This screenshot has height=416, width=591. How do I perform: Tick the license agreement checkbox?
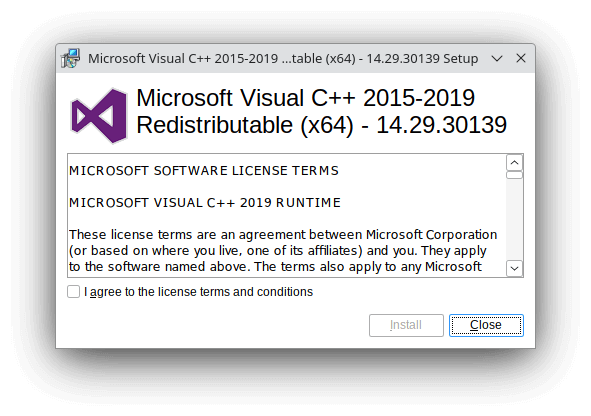73,292
